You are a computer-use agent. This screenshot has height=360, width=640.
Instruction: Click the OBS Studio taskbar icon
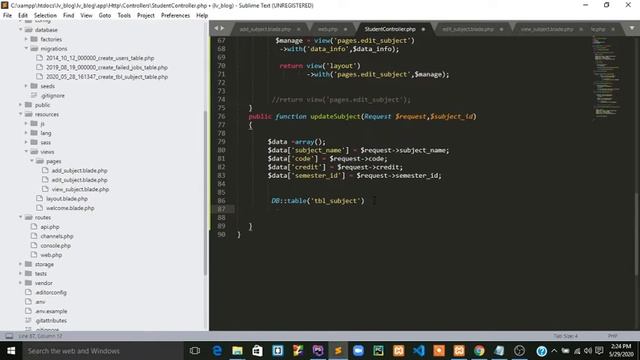pyautogui.click(x=519, y=351)
